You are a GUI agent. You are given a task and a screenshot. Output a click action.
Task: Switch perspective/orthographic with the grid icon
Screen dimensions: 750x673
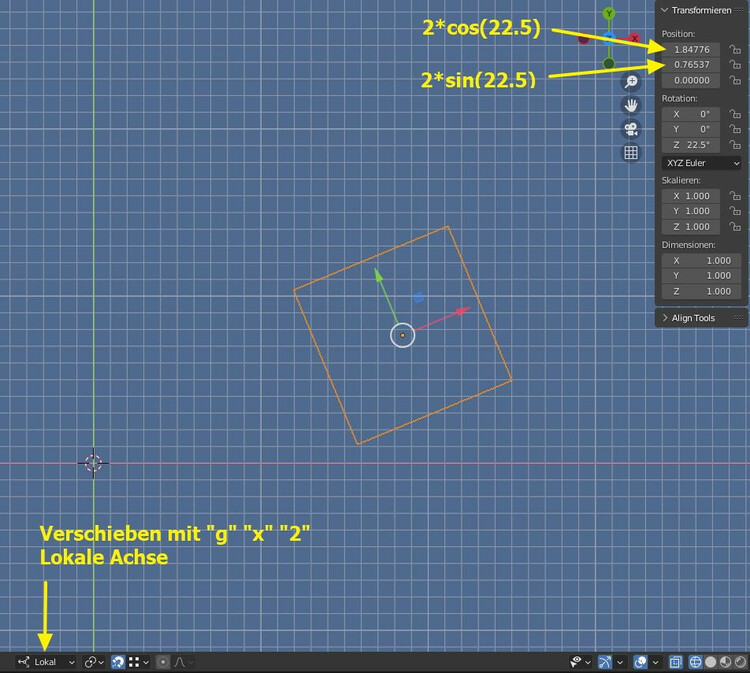tap(631, 153)
